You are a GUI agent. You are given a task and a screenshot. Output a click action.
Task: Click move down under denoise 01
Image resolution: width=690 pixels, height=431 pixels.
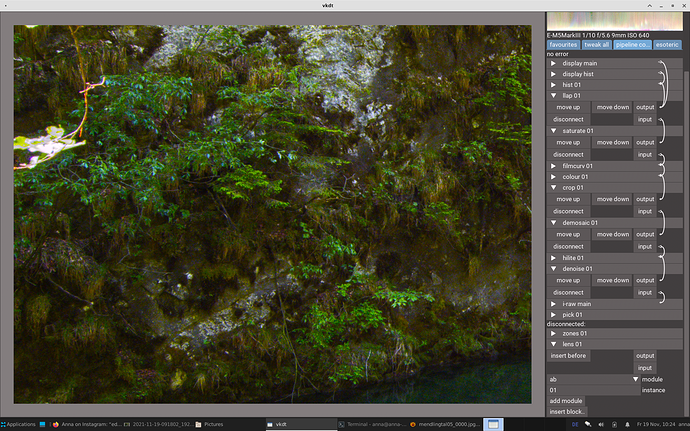pos(613,280)
